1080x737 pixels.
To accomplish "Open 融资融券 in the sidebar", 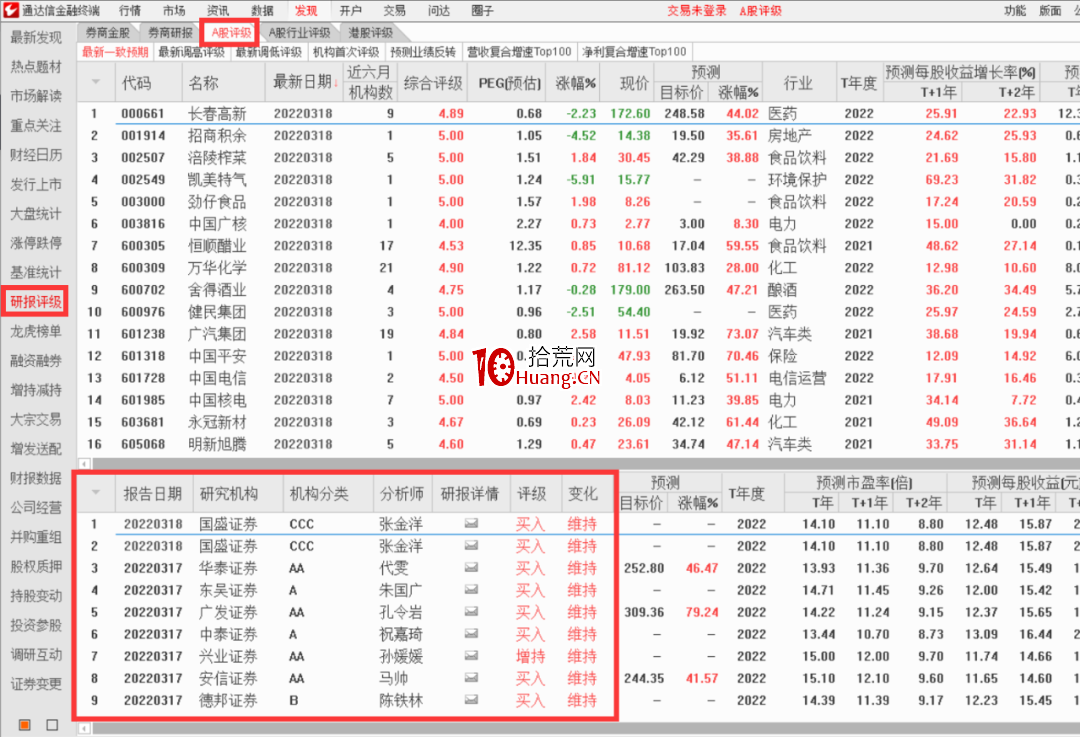I will tap(36, 361).
